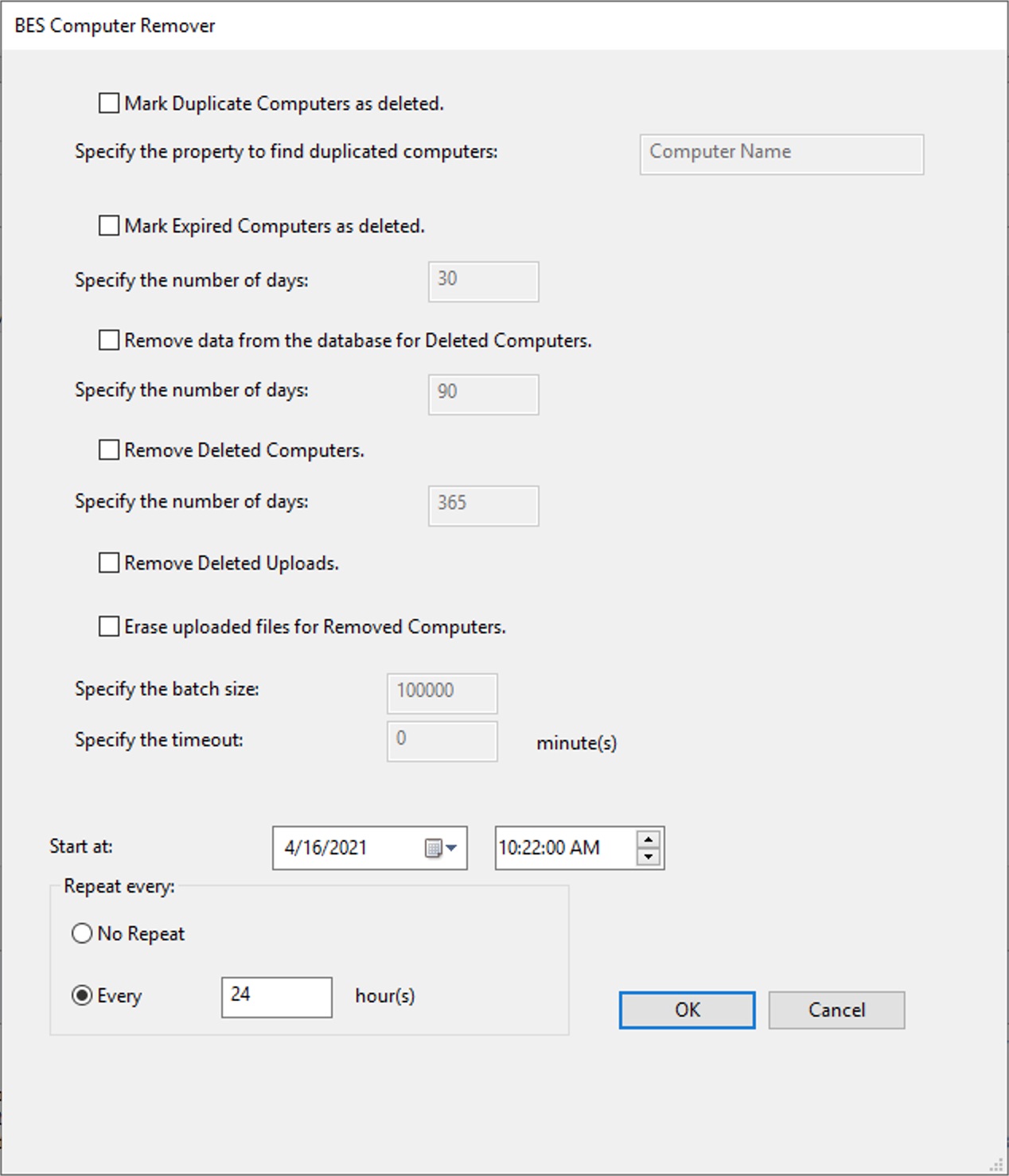The height and width of the screenshot is (1176, 1009).
Task: Click the Computer Name property field
Action: (781, 154)
